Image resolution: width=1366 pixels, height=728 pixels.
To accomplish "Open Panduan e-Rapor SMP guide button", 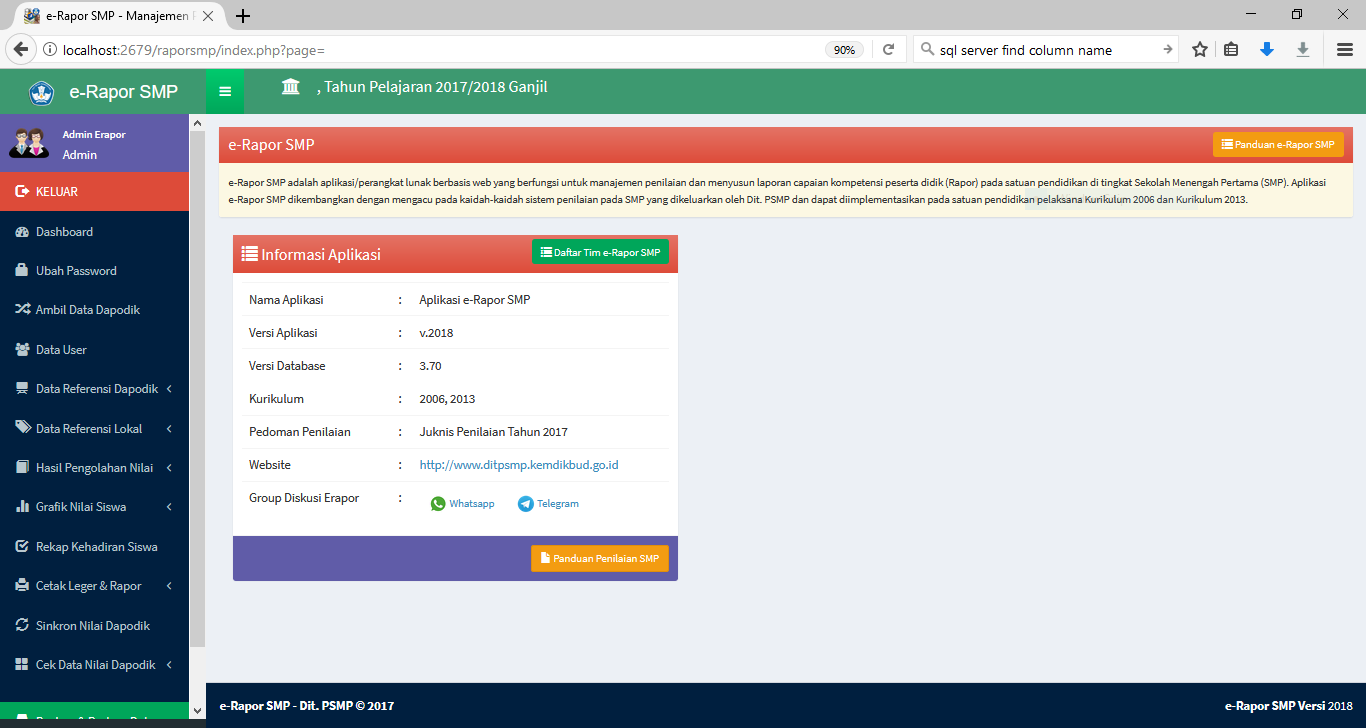I will [1278, 145].
